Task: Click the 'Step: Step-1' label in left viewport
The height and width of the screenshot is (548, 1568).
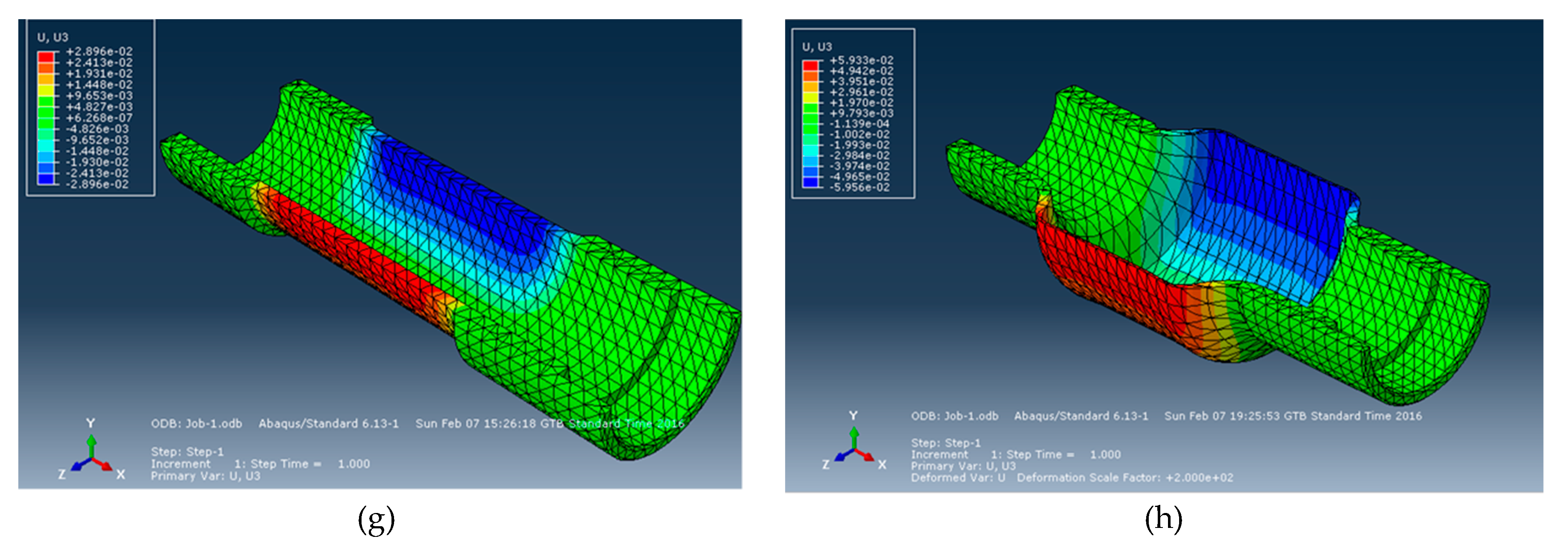Action: coord(187,452)
